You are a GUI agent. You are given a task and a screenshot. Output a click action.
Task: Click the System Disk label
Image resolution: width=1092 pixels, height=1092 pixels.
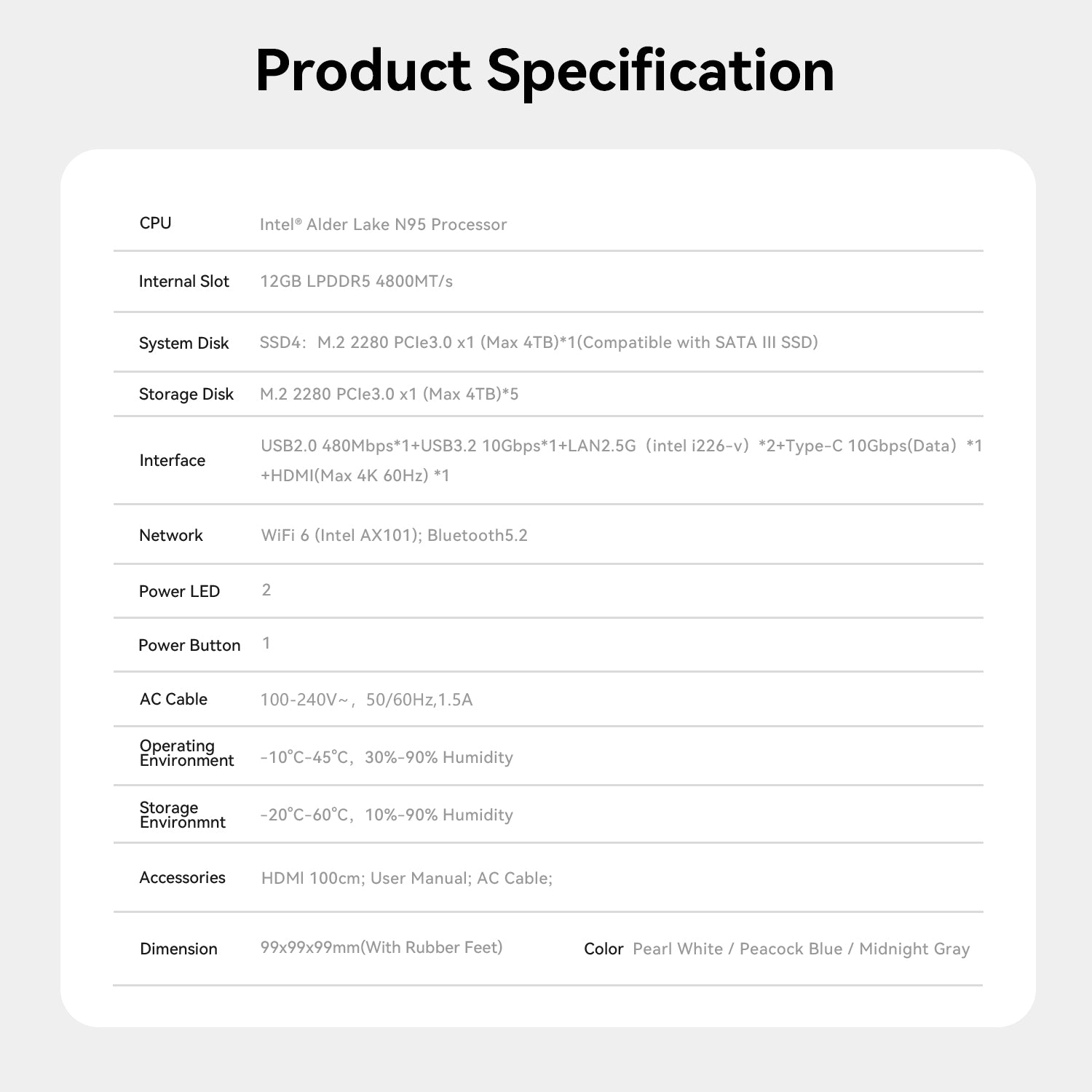click(183, 344)
